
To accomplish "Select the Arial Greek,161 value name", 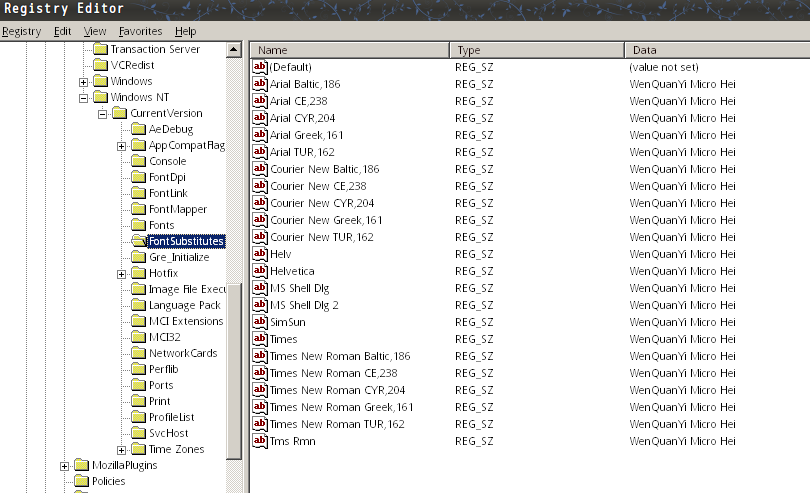I will [306, 135].
